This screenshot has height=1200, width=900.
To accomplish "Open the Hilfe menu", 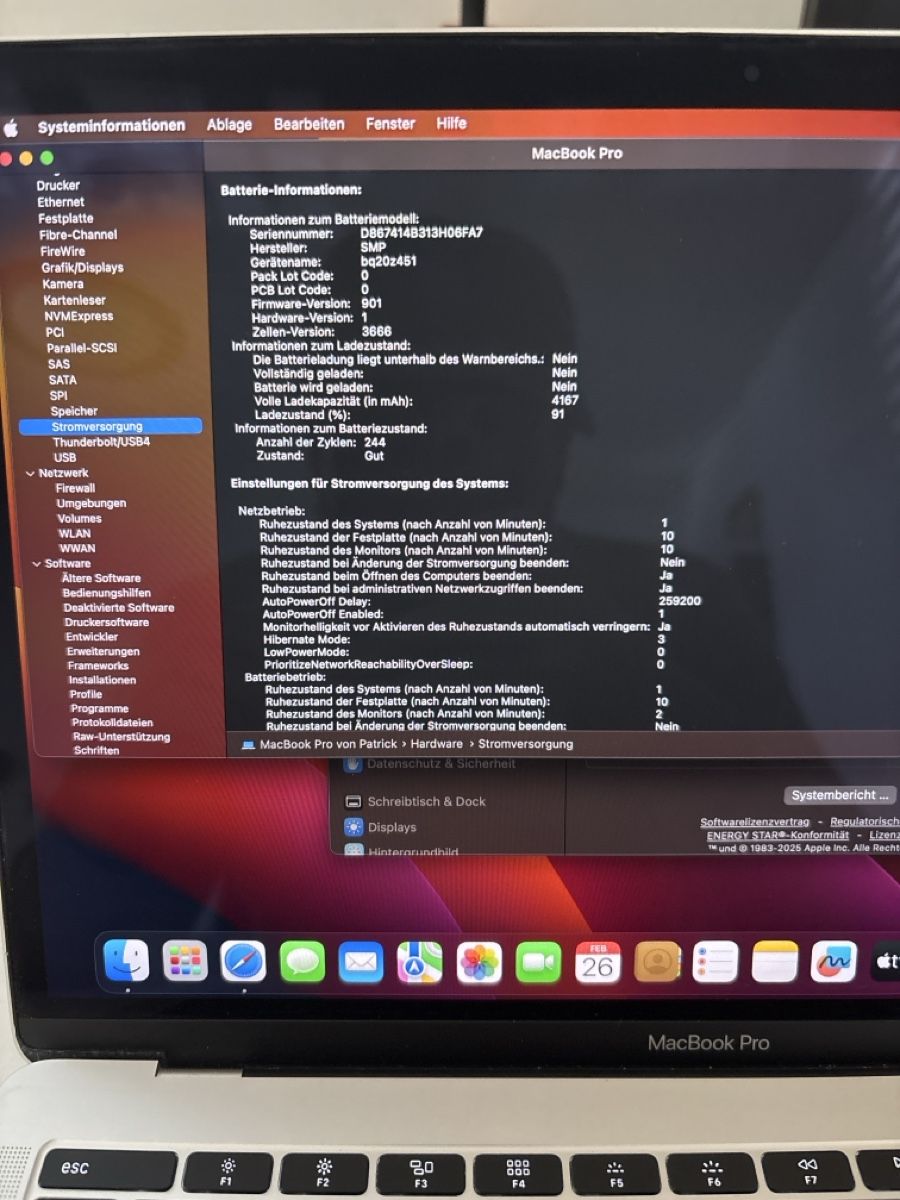I will click(x=451, y=123).
